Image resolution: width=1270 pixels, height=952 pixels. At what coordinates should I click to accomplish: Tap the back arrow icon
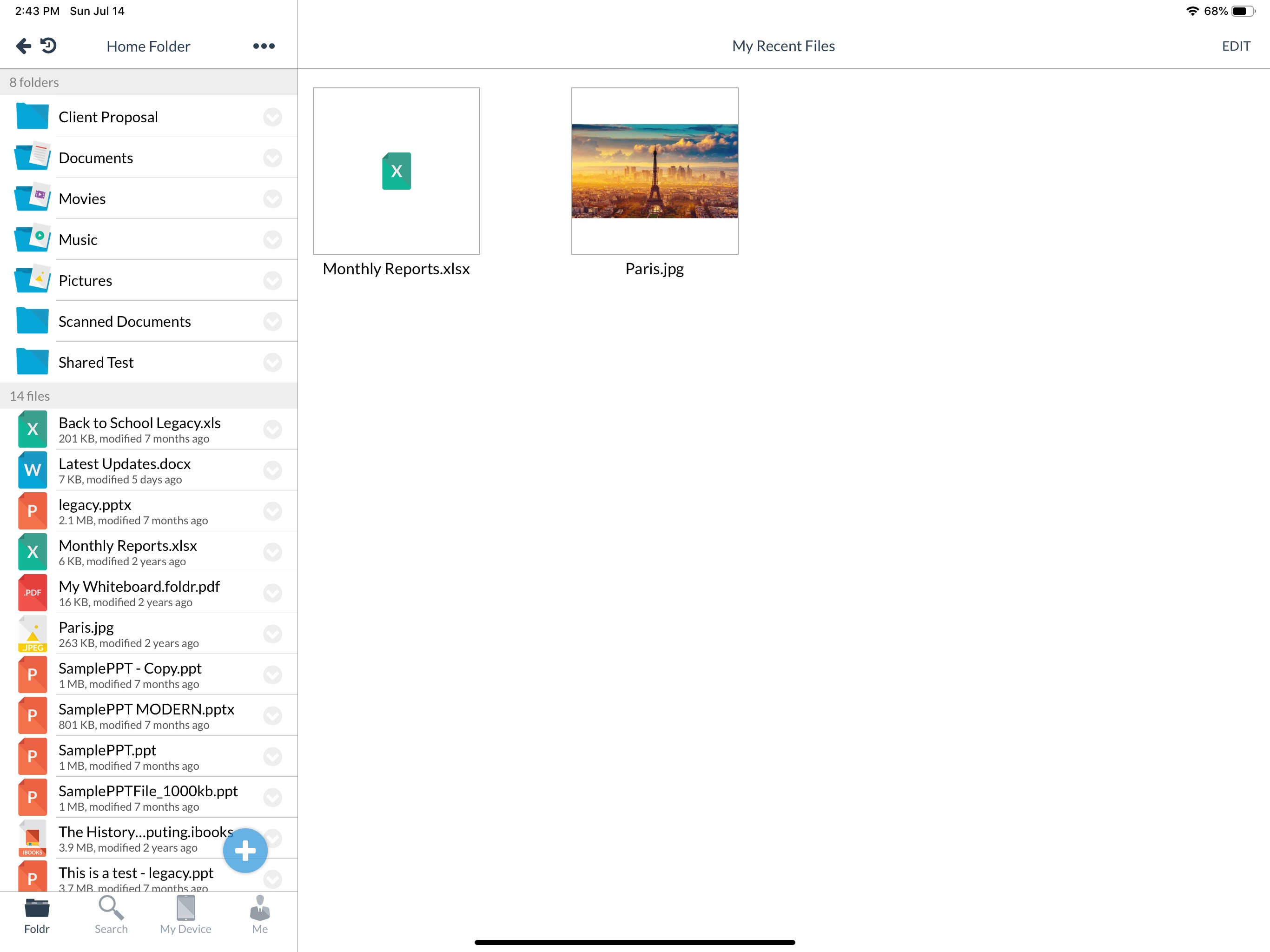(24, 46)
